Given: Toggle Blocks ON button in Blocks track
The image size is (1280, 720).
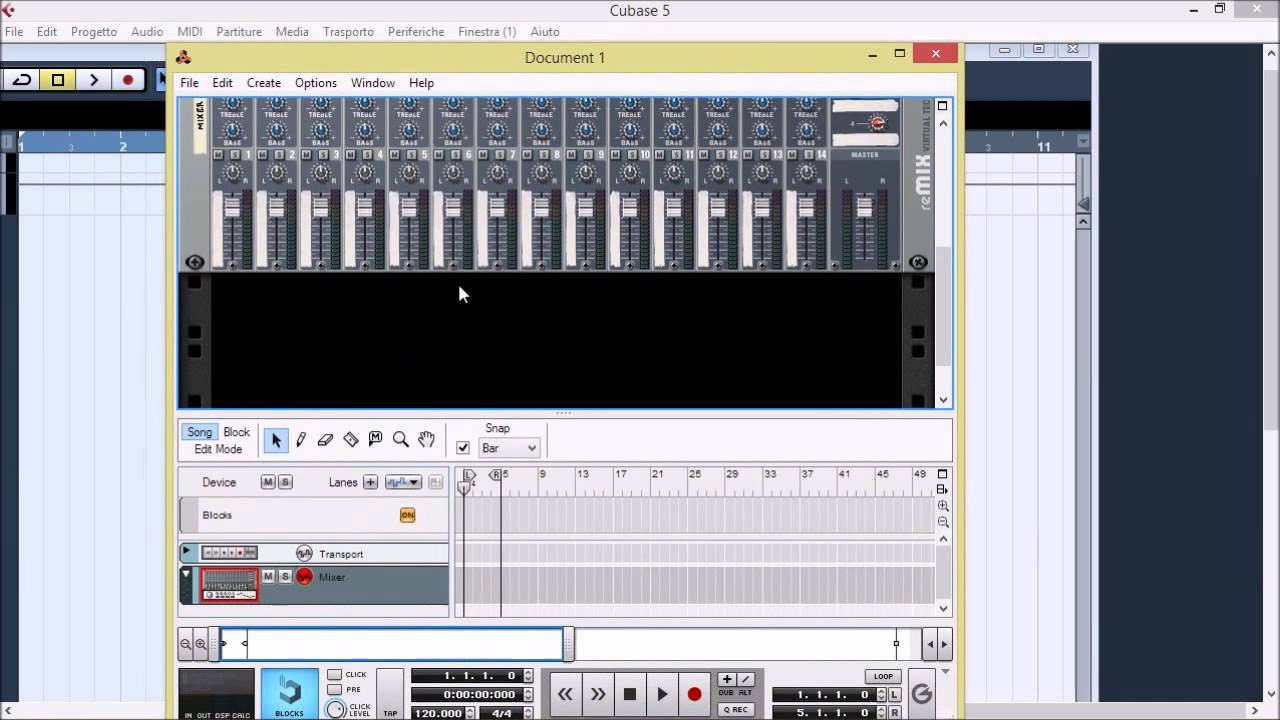Looking at the screenshot, I should click(x=407, y=515).
